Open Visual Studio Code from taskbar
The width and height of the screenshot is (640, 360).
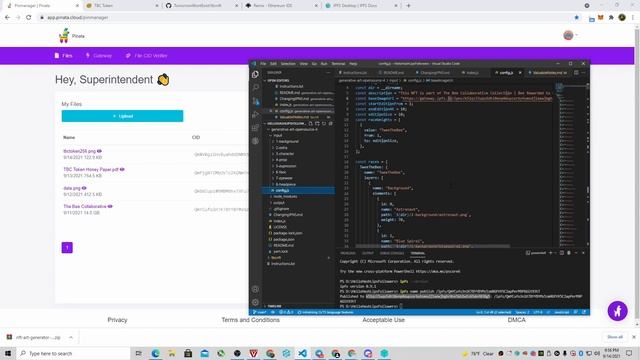click(x=302, y=353)
